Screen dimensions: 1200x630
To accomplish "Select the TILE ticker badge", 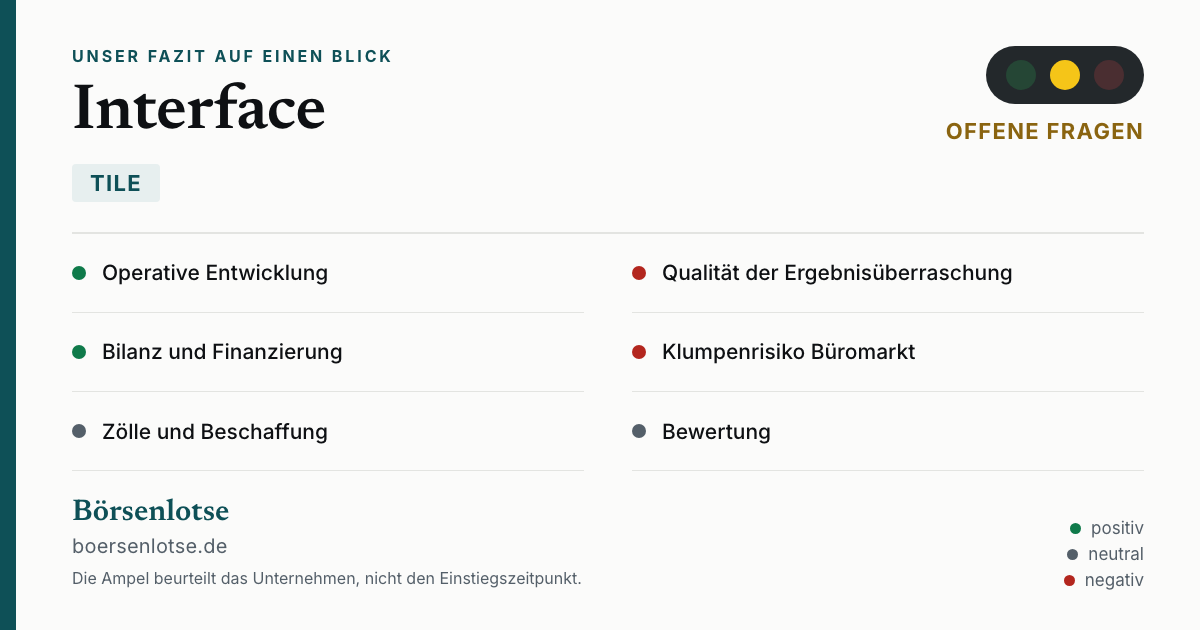I will click(116, 183).
